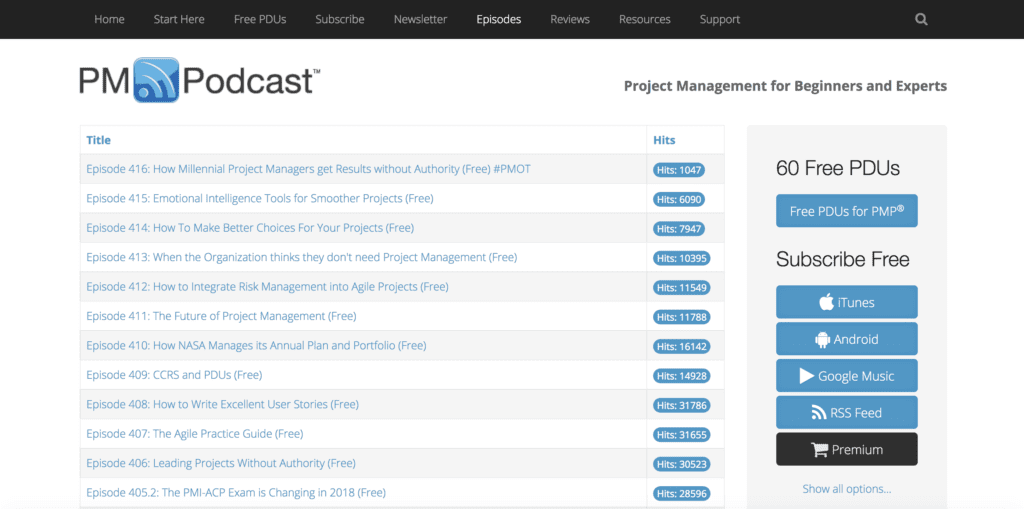Open the RSS Feed button
The image size is (1024, 509).
click(x=846, y=412)
